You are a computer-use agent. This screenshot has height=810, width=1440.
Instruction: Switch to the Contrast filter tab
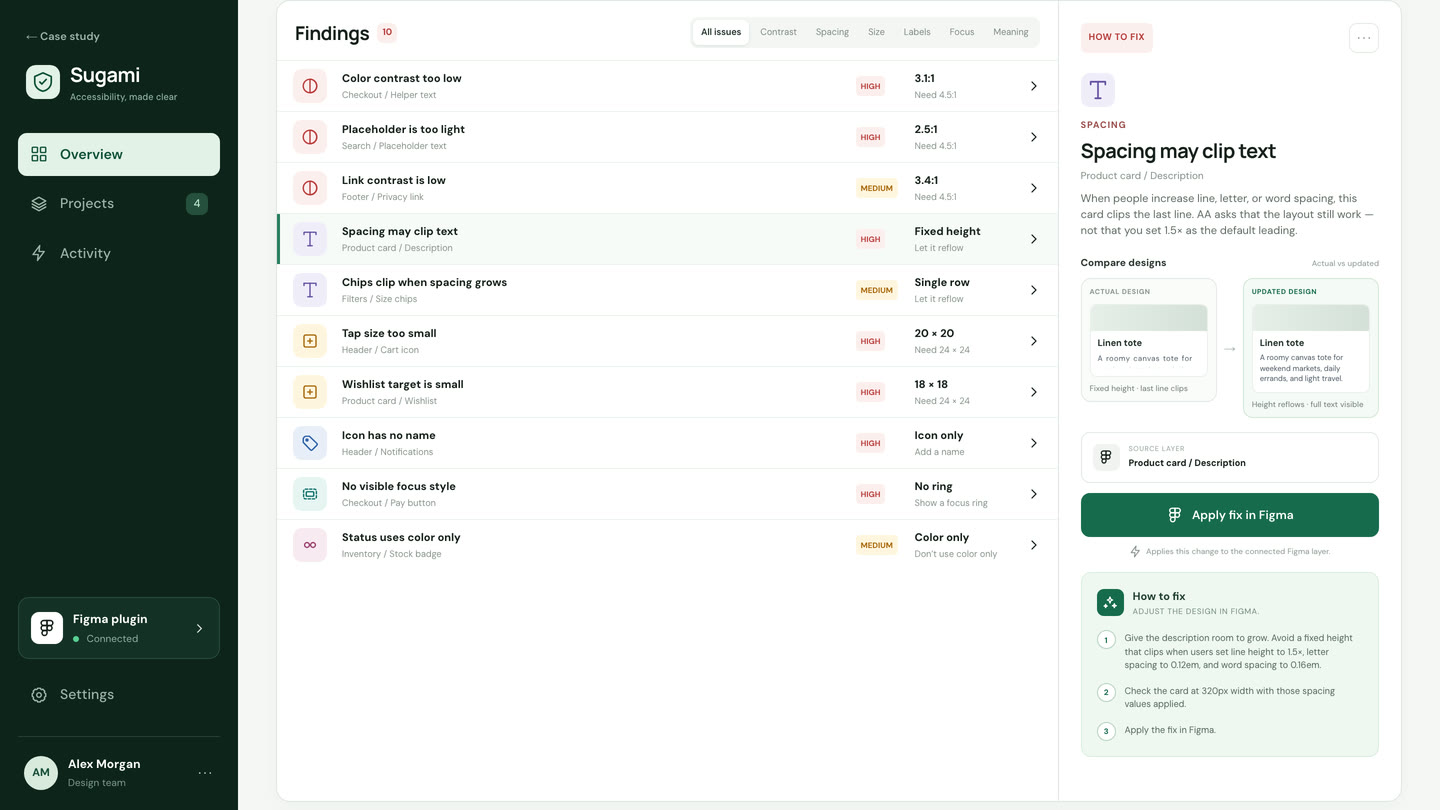[778, 32]
